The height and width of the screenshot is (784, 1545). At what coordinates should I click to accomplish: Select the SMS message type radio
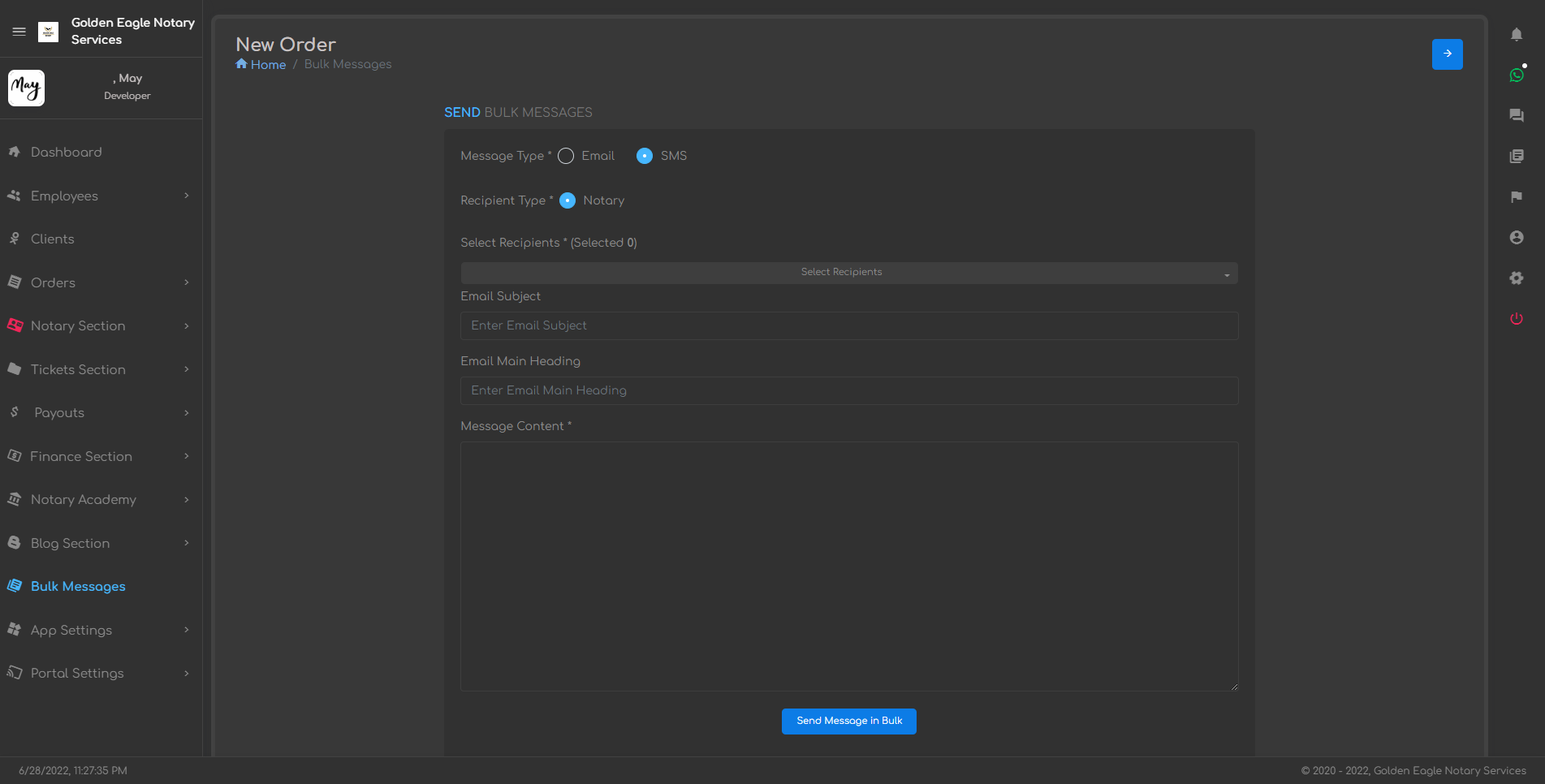coord(645,156)
